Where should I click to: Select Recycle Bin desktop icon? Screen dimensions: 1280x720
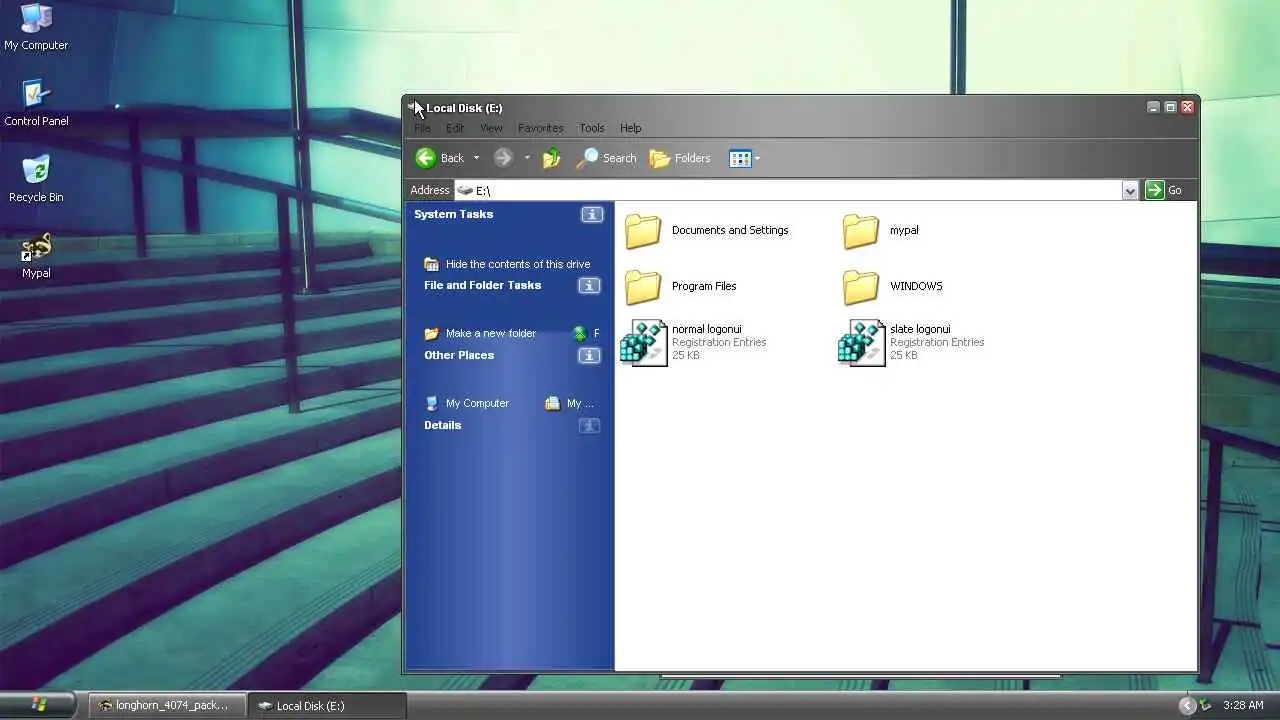pyautogui.click(x=36, y=170)
